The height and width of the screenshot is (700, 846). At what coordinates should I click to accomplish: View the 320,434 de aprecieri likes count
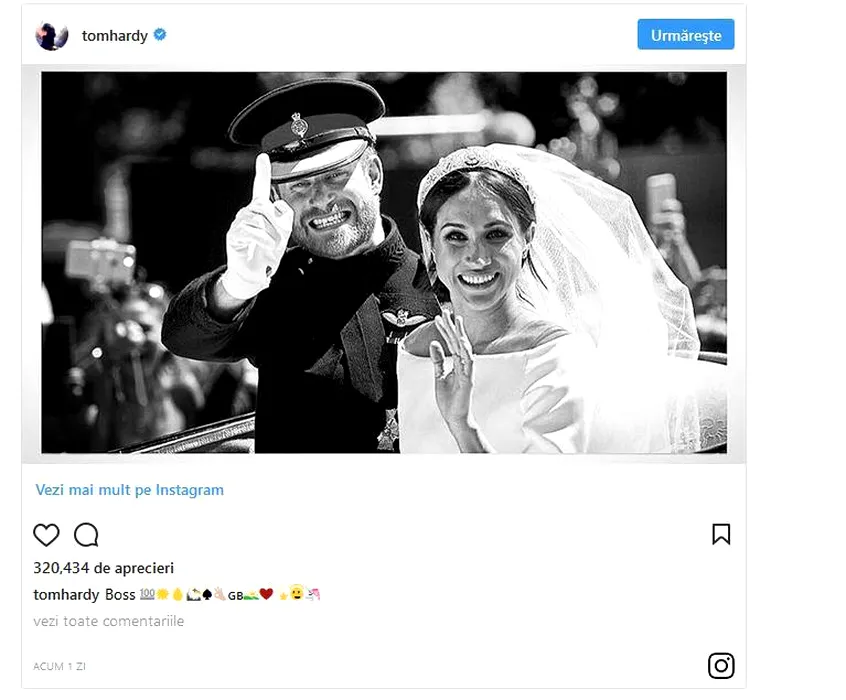(103, 568)
